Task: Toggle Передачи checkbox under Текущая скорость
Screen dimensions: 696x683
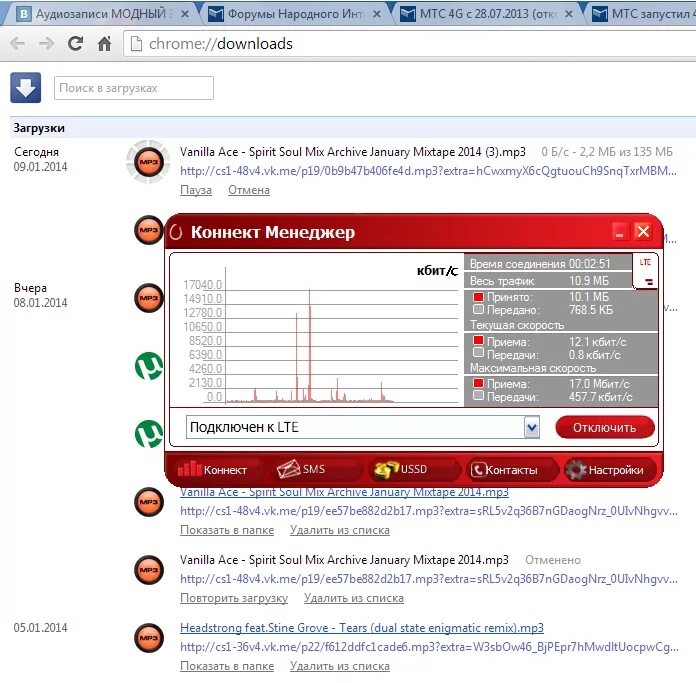Action: [x=478, y=353]
